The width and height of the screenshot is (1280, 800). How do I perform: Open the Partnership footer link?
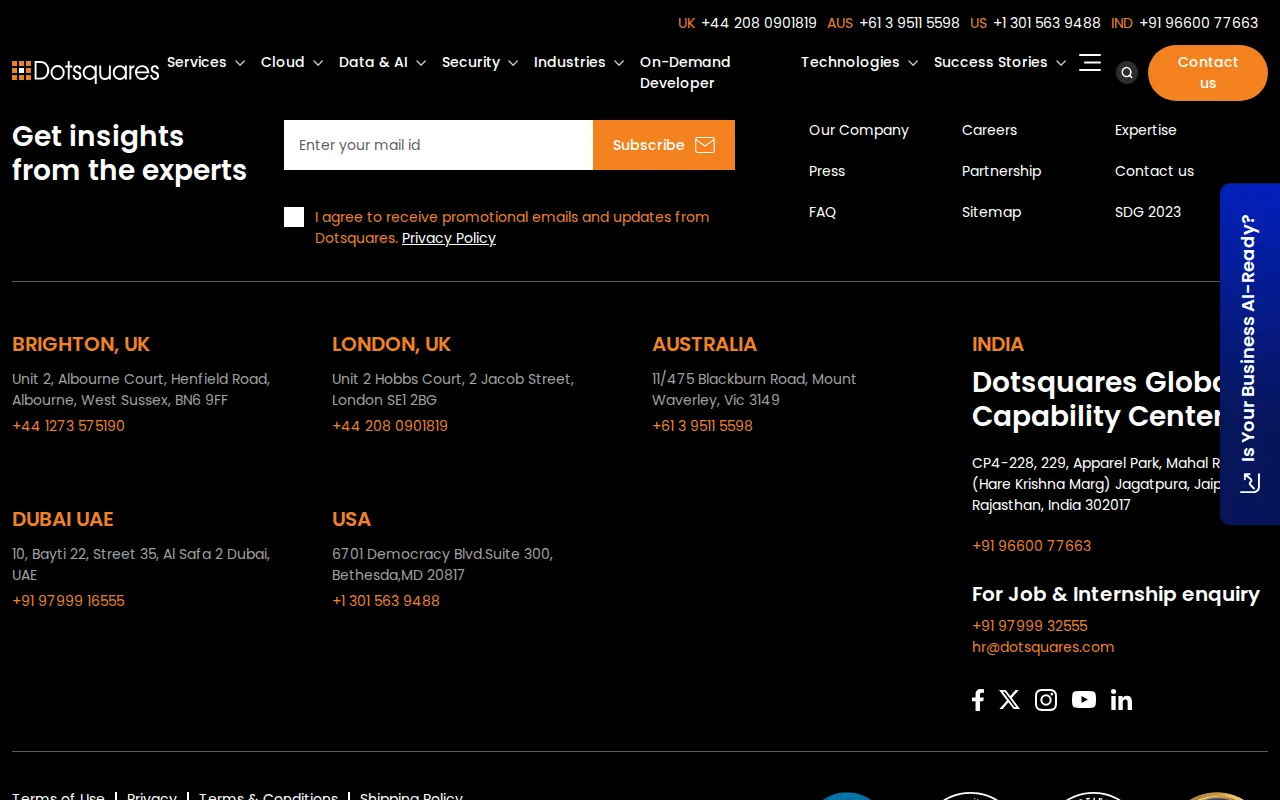[x=1001, y=171]
